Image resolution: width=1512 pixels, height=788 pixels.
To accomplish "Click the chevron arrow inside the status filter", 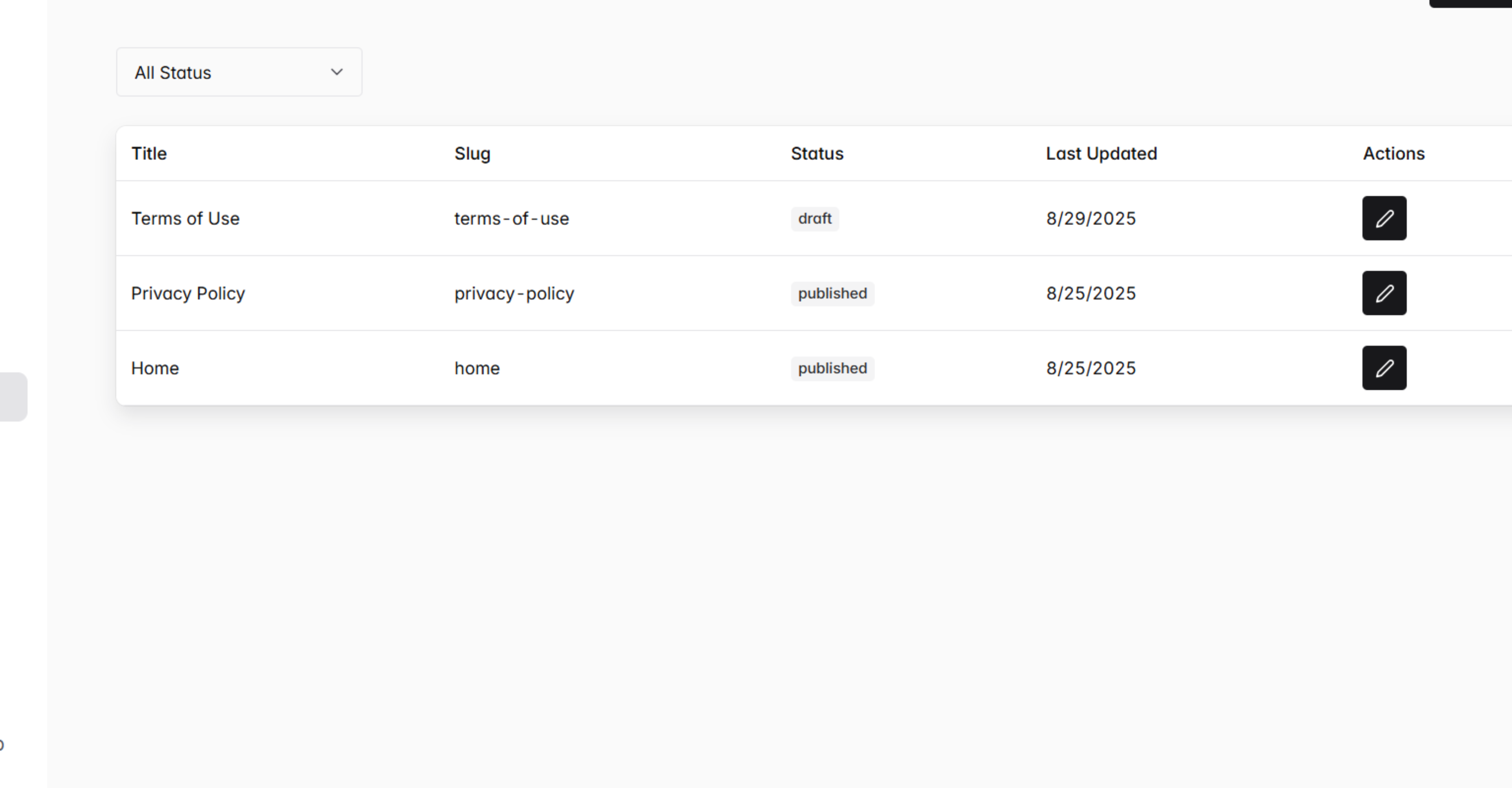I will 336,72.
